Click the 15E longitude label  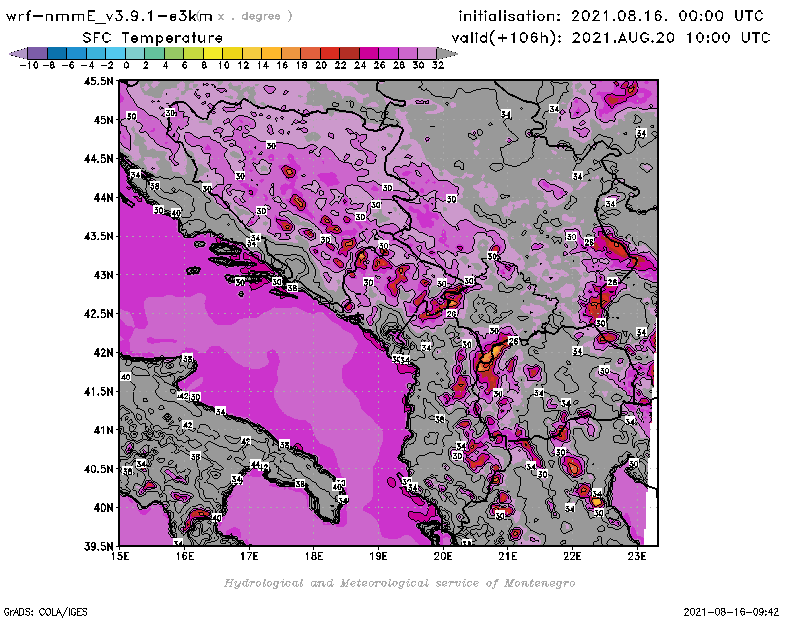(x=120, y=556)
